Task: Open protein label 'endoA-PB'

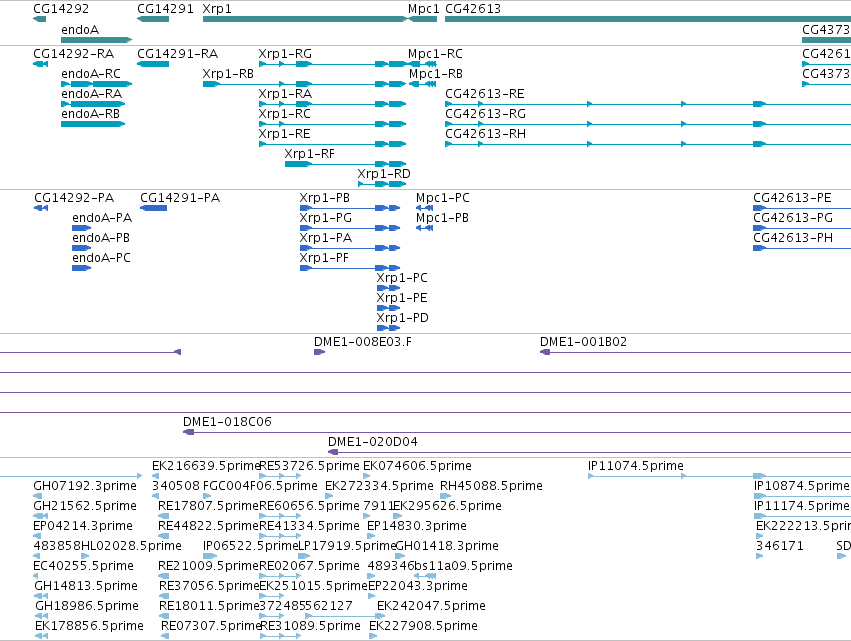Action: [101, 238]
